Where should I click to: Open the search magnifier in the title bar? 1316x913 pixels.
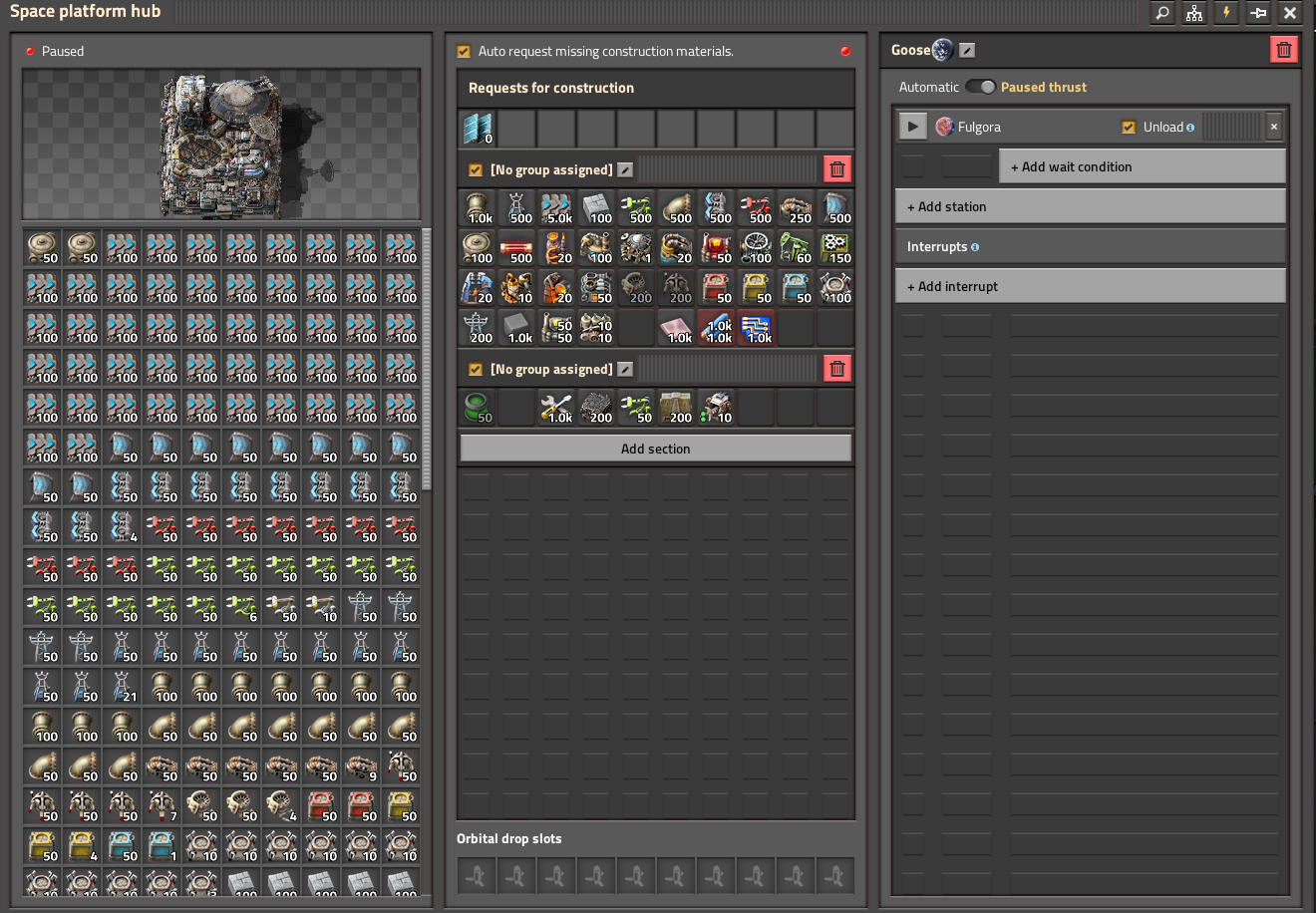click(x=1162, y=13)
